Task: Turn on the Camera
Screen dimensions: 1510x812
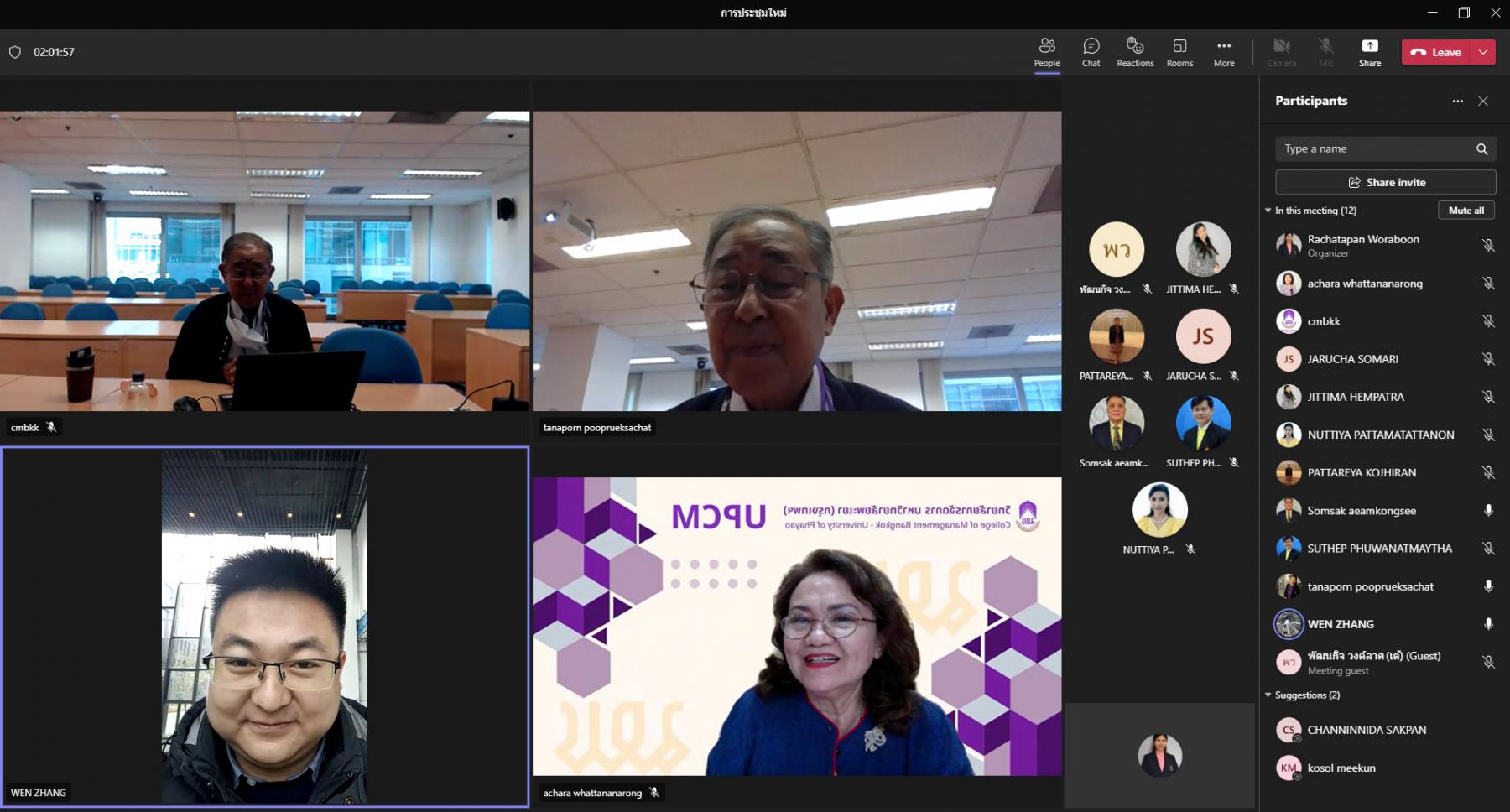Action: click(x=1281, y=52)
